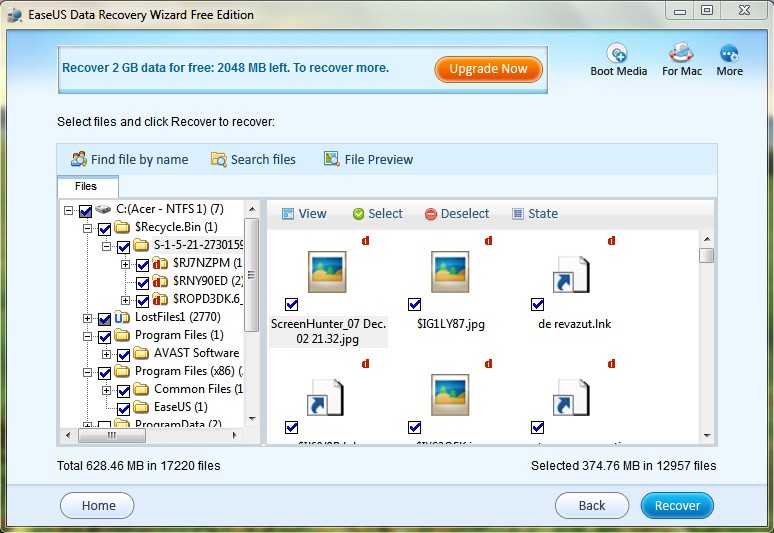Open the For Mac version link

point(682,60)
